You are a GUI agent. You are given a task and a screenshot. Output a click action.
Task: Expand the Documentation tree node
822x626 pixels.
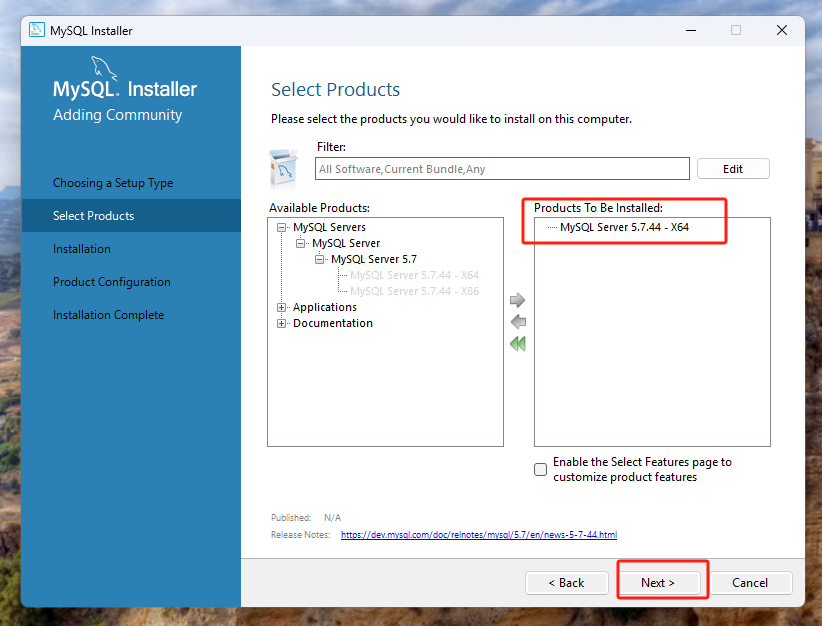click(282, 323)
